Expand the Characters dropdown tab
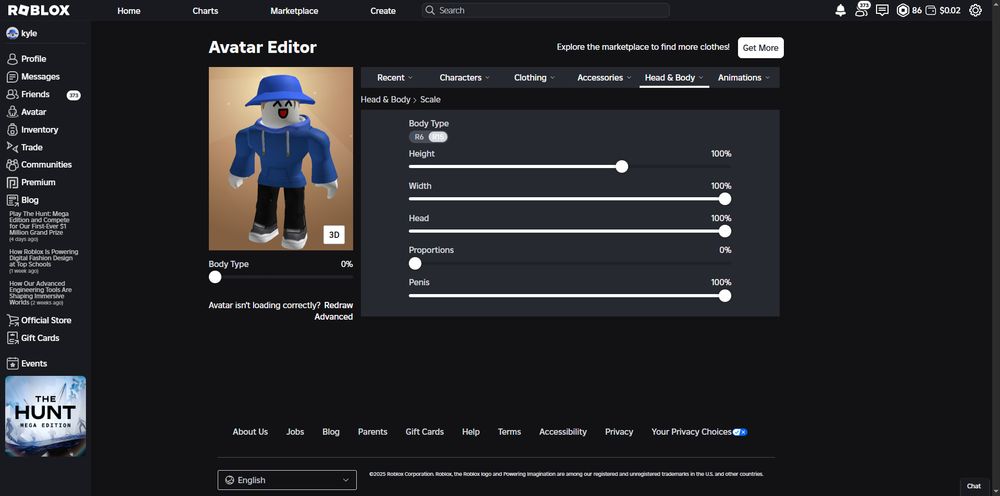 [464, 78]
